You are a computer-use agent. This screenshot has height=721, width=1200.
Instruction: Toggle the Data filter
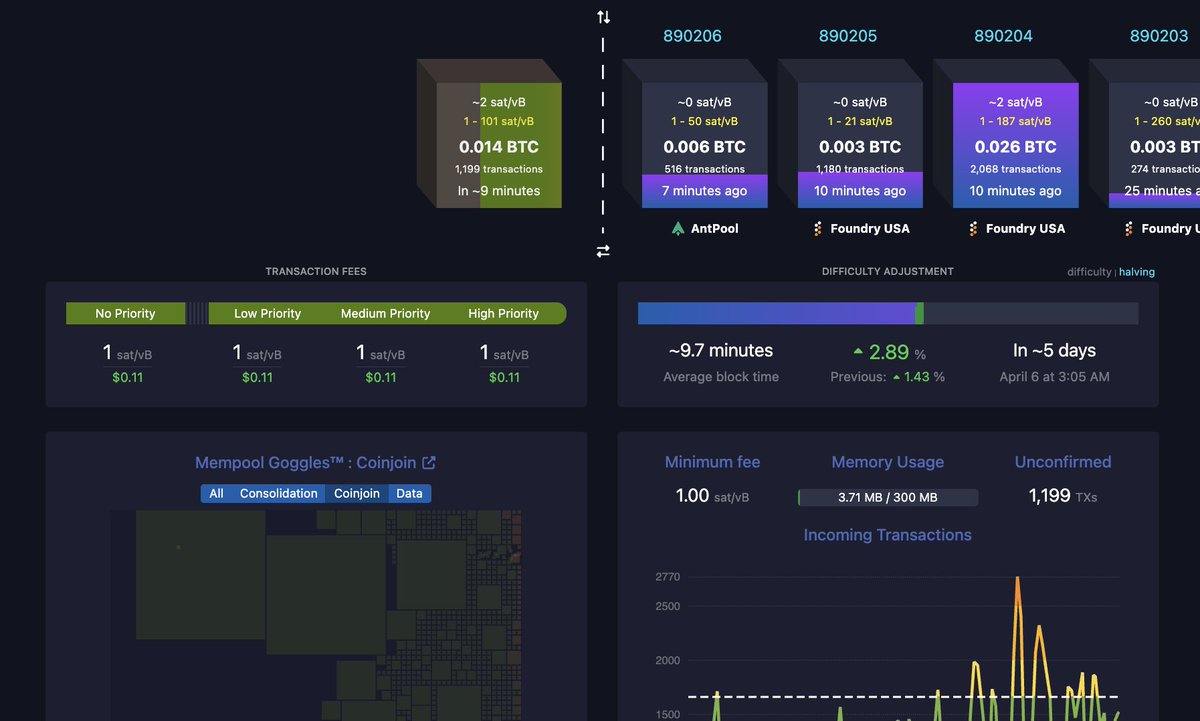(x=409, y=493)
